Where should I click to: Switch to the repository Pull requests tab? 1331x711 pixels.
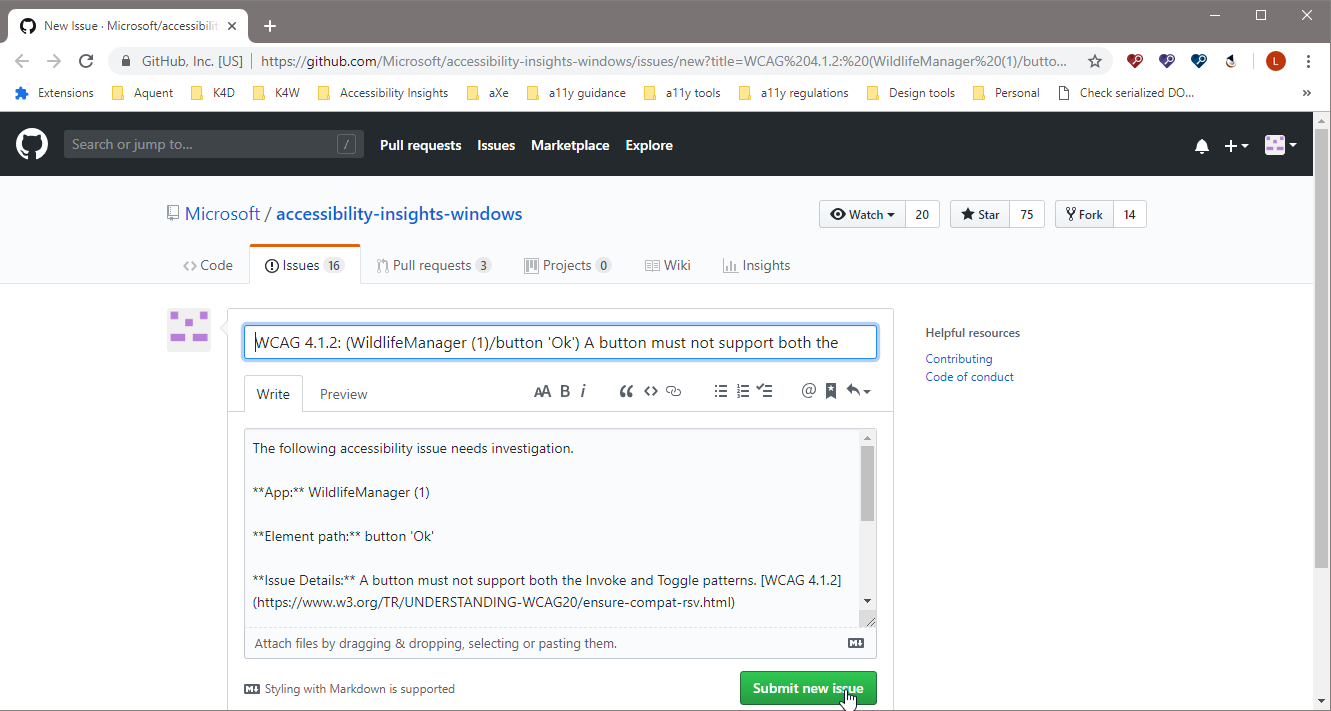434,265
